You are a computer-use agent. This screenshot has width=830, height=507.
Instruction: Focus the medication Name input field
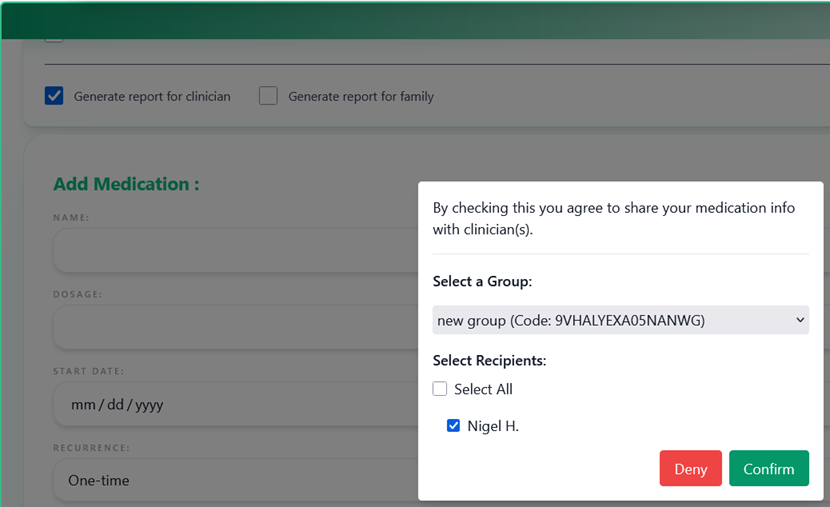(235, 250)
